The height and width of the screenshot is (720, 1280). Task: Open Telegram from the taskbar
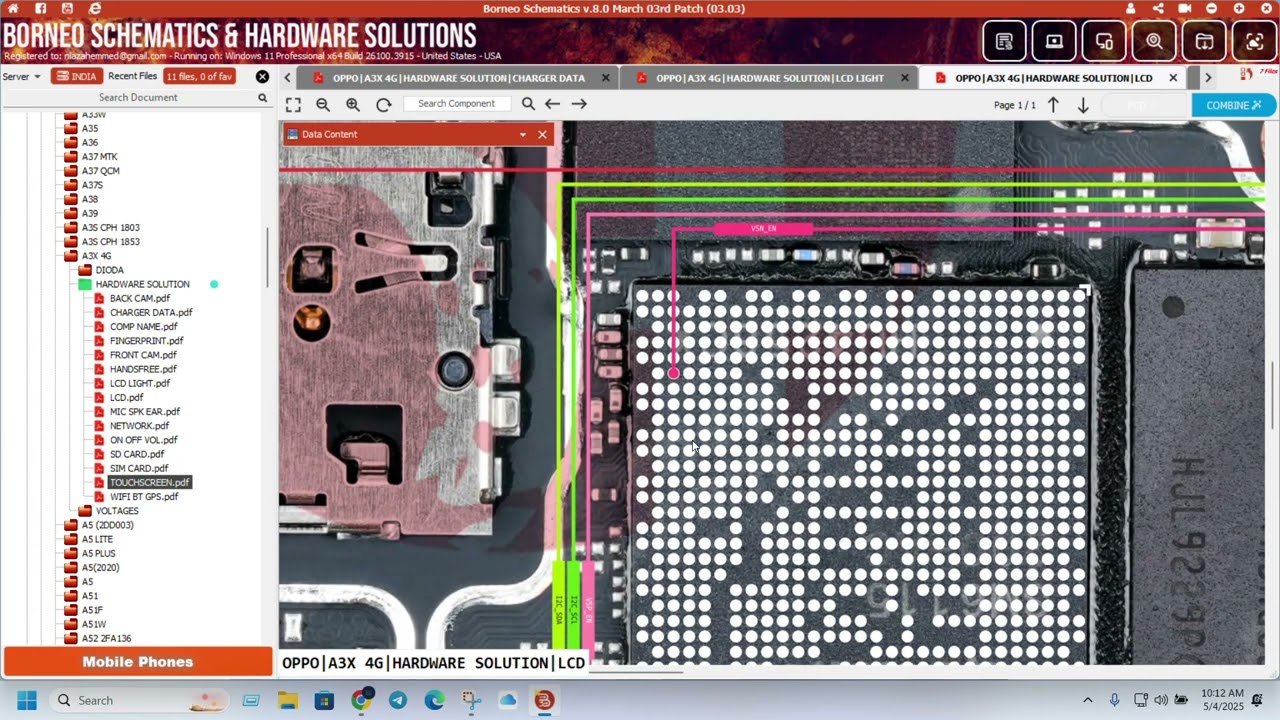coord(398,700)
